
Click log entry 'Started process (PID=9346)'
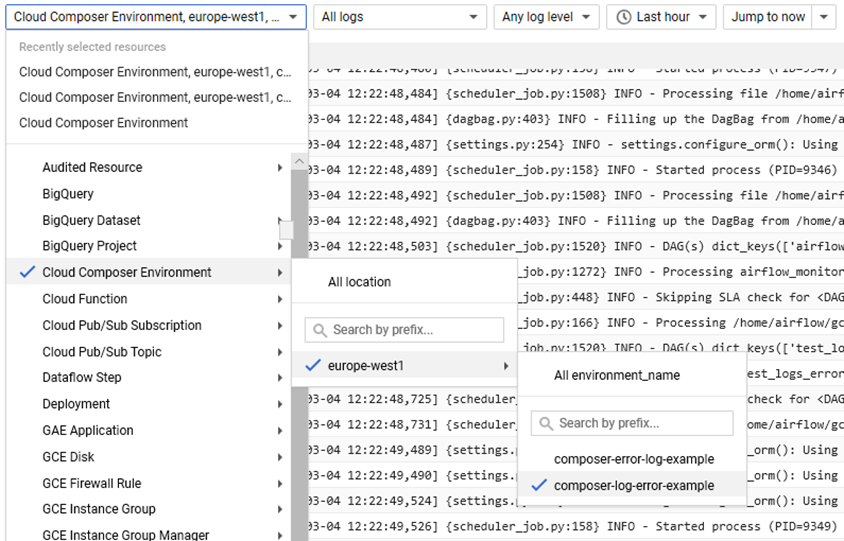pos(576,170)
